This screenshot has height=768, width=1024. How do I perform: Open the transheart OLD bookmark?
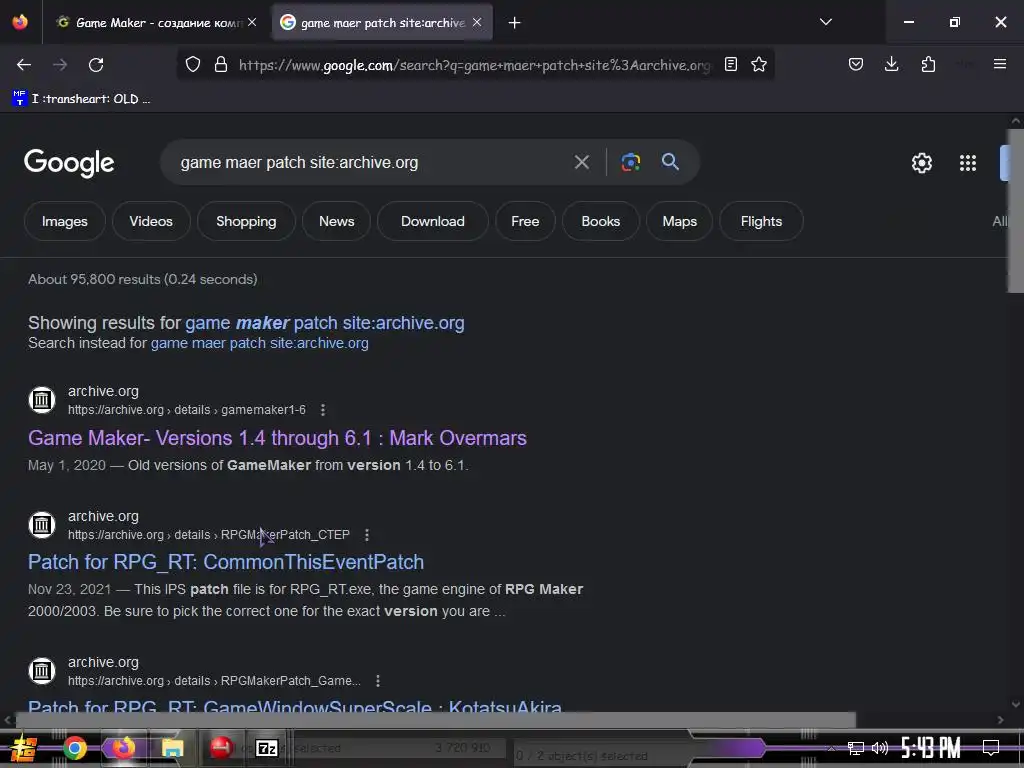click(82, 99)
